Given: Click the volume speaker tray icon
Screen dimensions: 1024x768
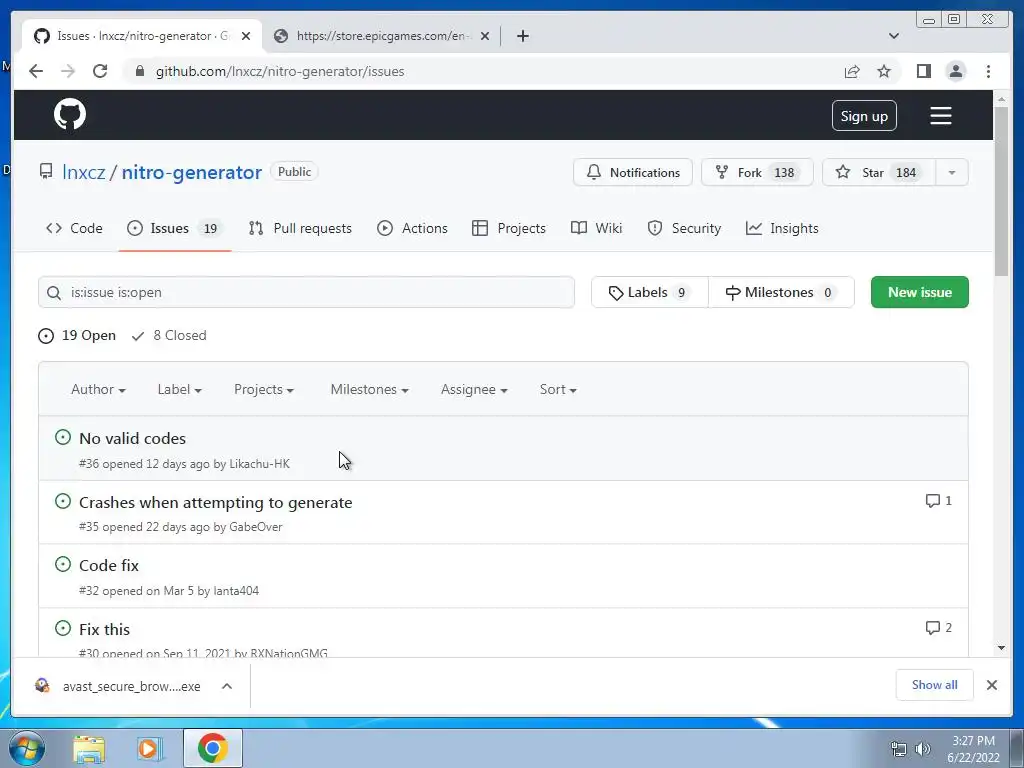Looking at the screenshot, I should pyautogui.click(x=922, y=749).
